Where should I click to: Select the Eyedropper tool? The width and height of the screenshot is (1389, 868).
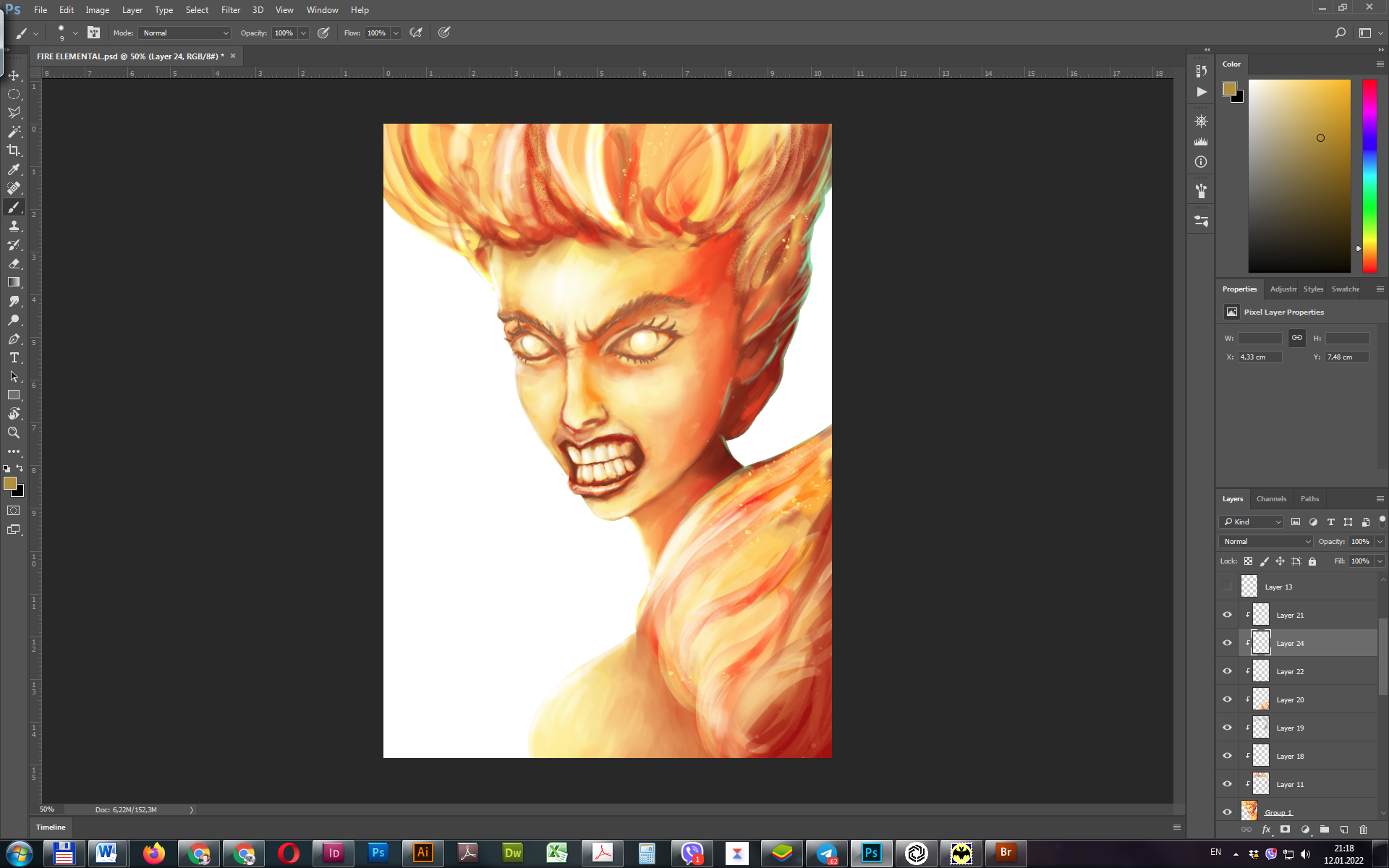tap(14, 169)
